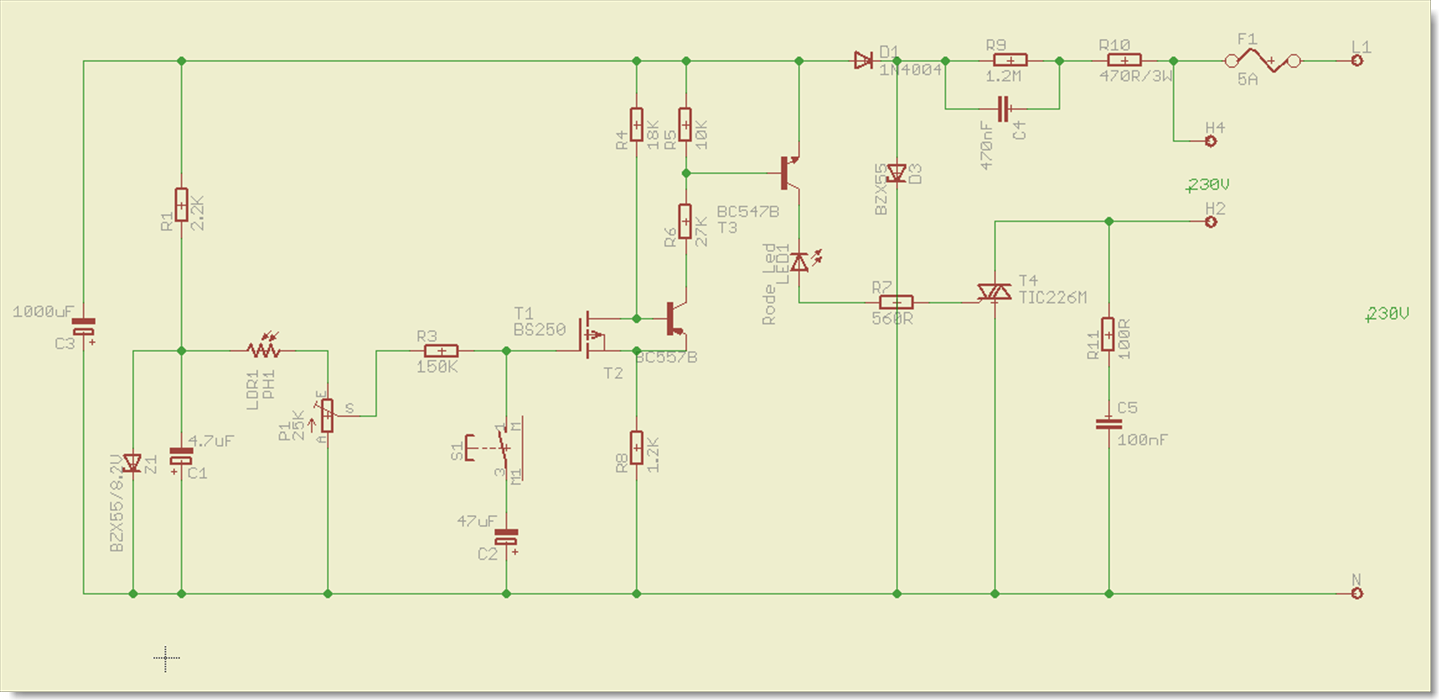Select the C5 100nF capacitor
This screenshot has width=1439, height=700.
pos(1108,423)
